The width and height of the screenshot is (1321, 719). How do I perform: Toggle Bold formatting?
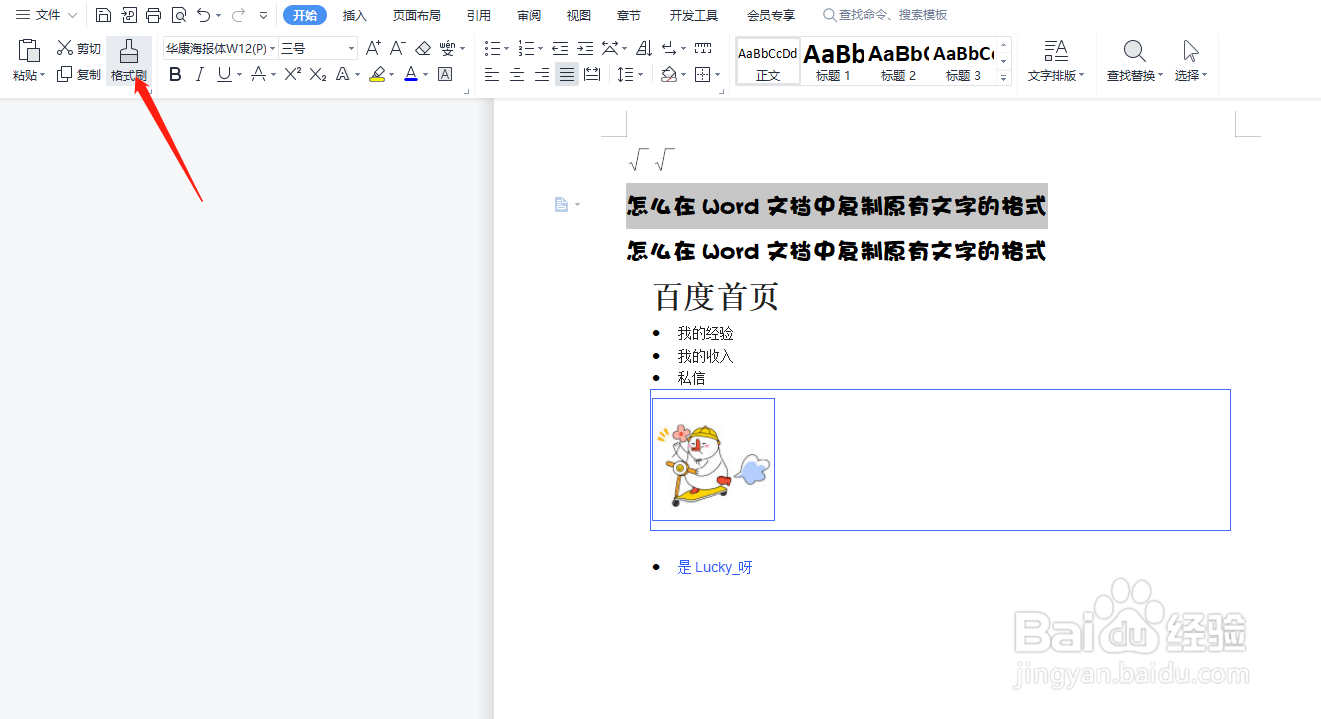click(x=175, y=74)
